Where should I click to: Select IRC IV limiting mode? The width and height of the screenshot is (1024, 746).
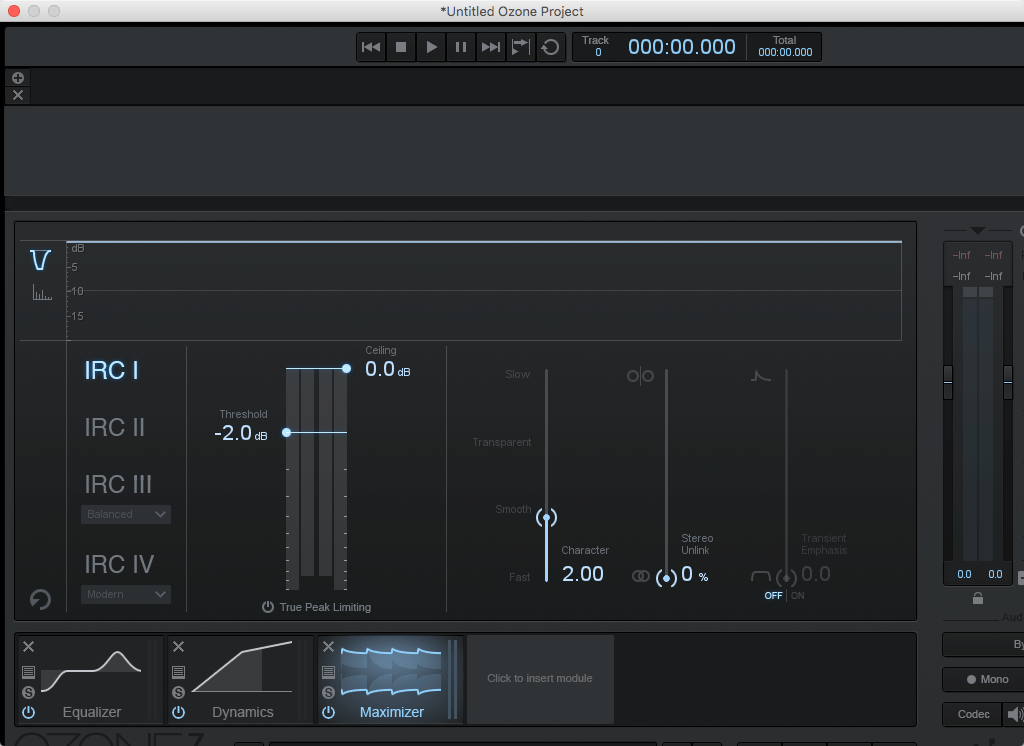click(119, 564)
